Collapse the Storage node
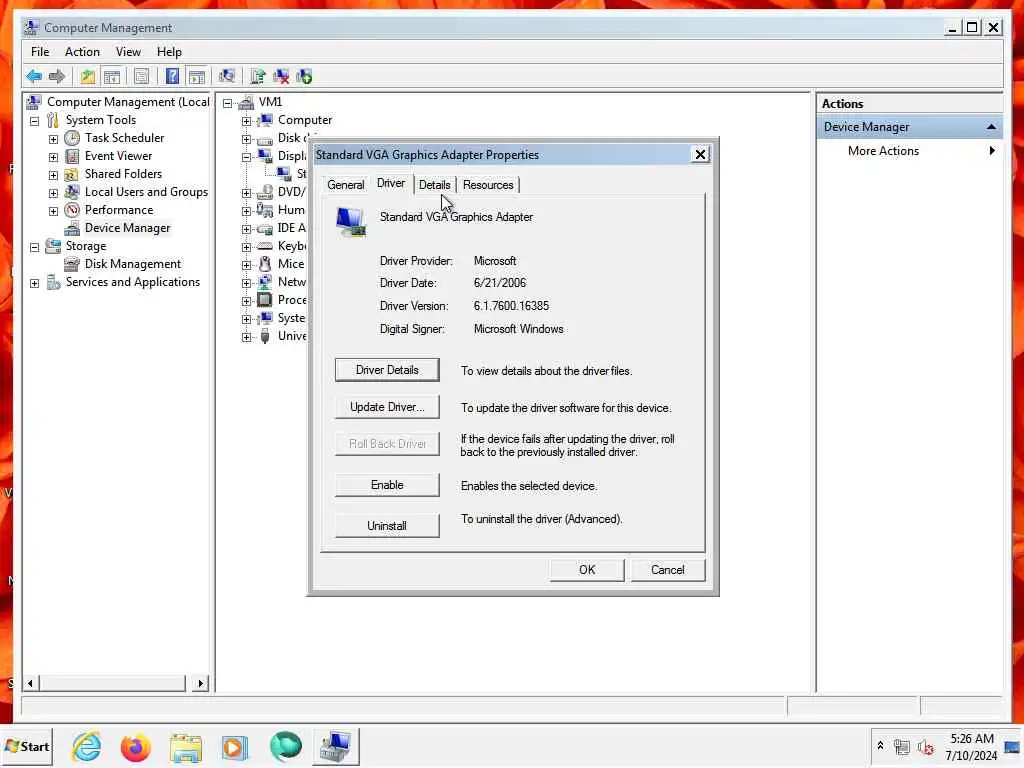The width and height of the screenshot is (1024, 768). [x=35, y=247]
